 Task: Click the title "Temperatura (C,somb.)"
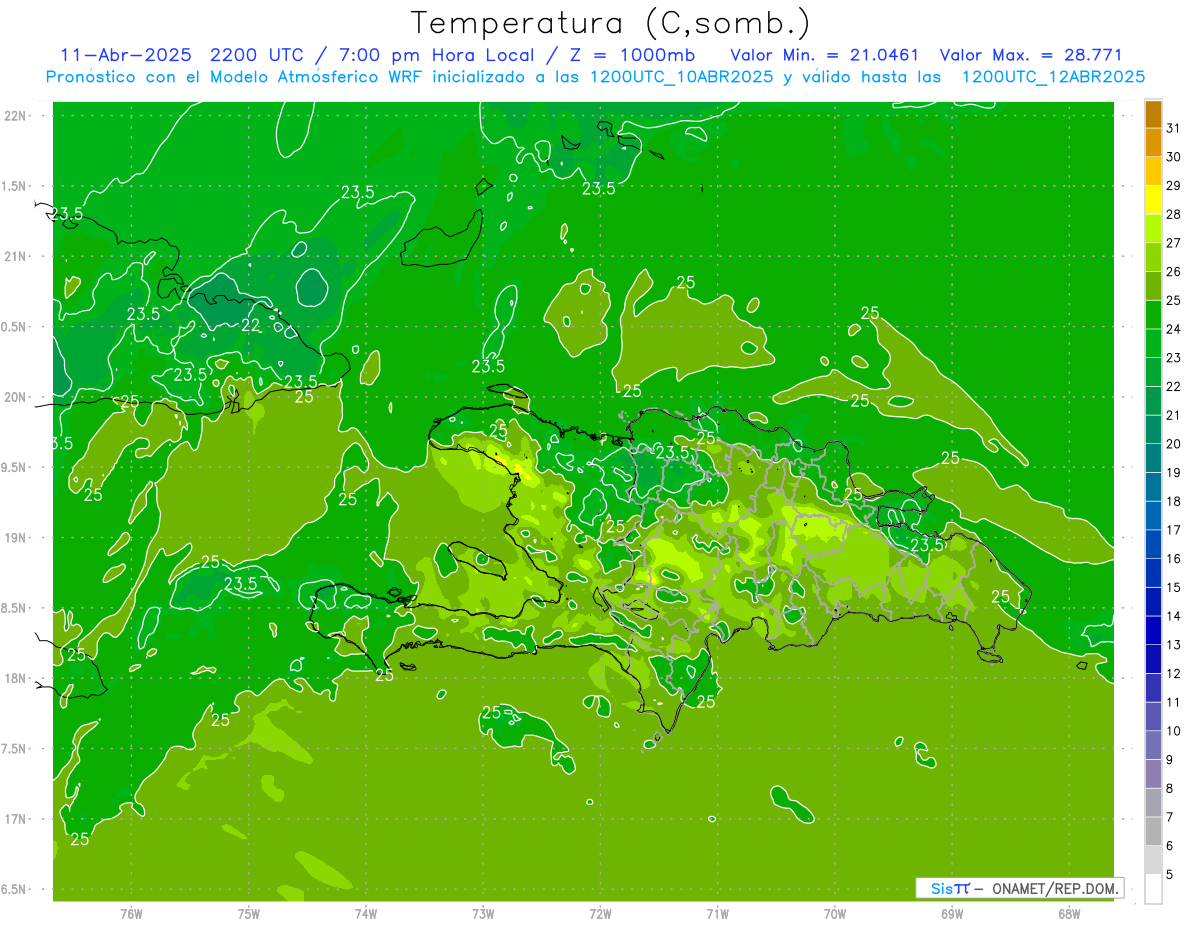(x=611, y=22)
